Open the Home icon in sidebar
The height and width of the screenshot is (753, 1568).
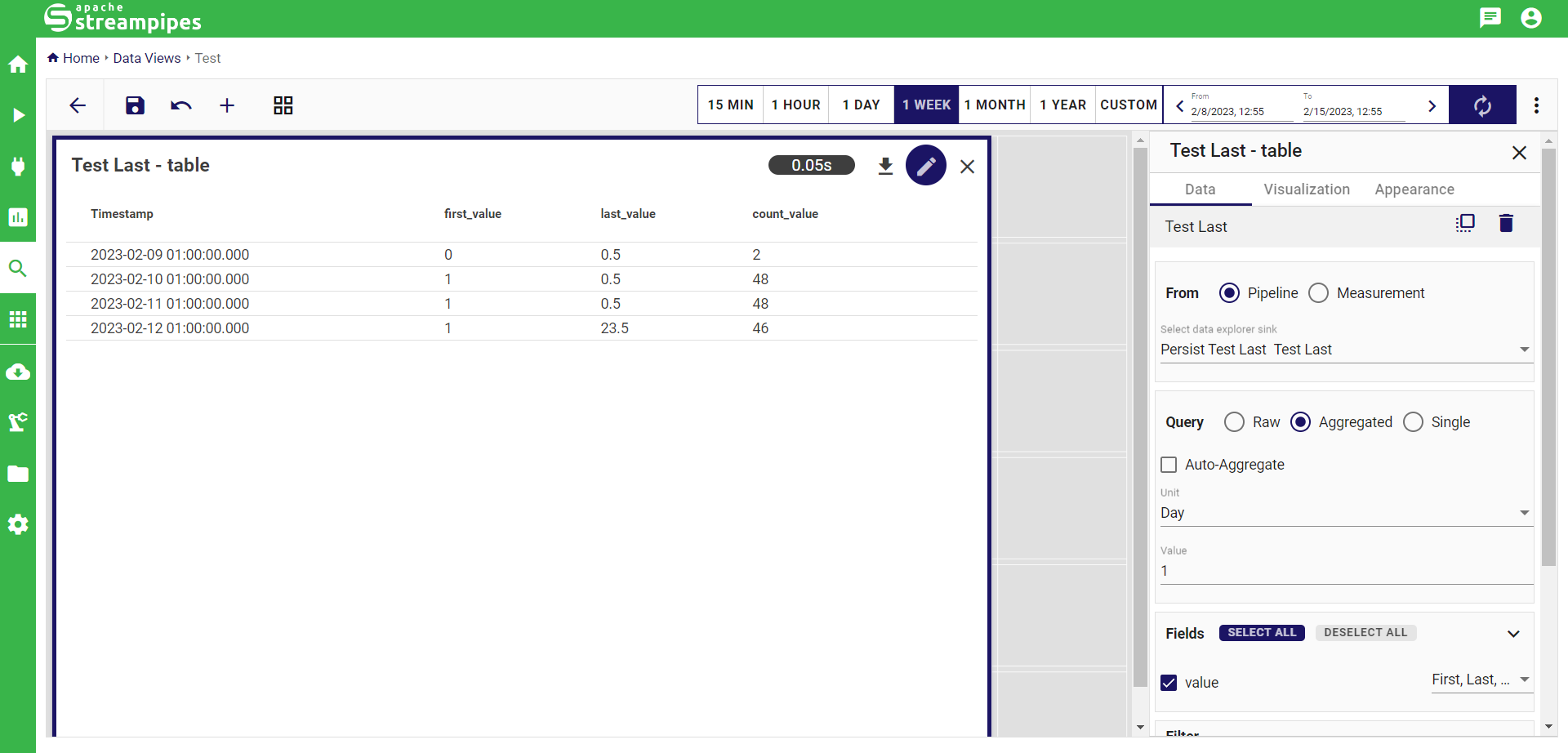coord(18,65)
